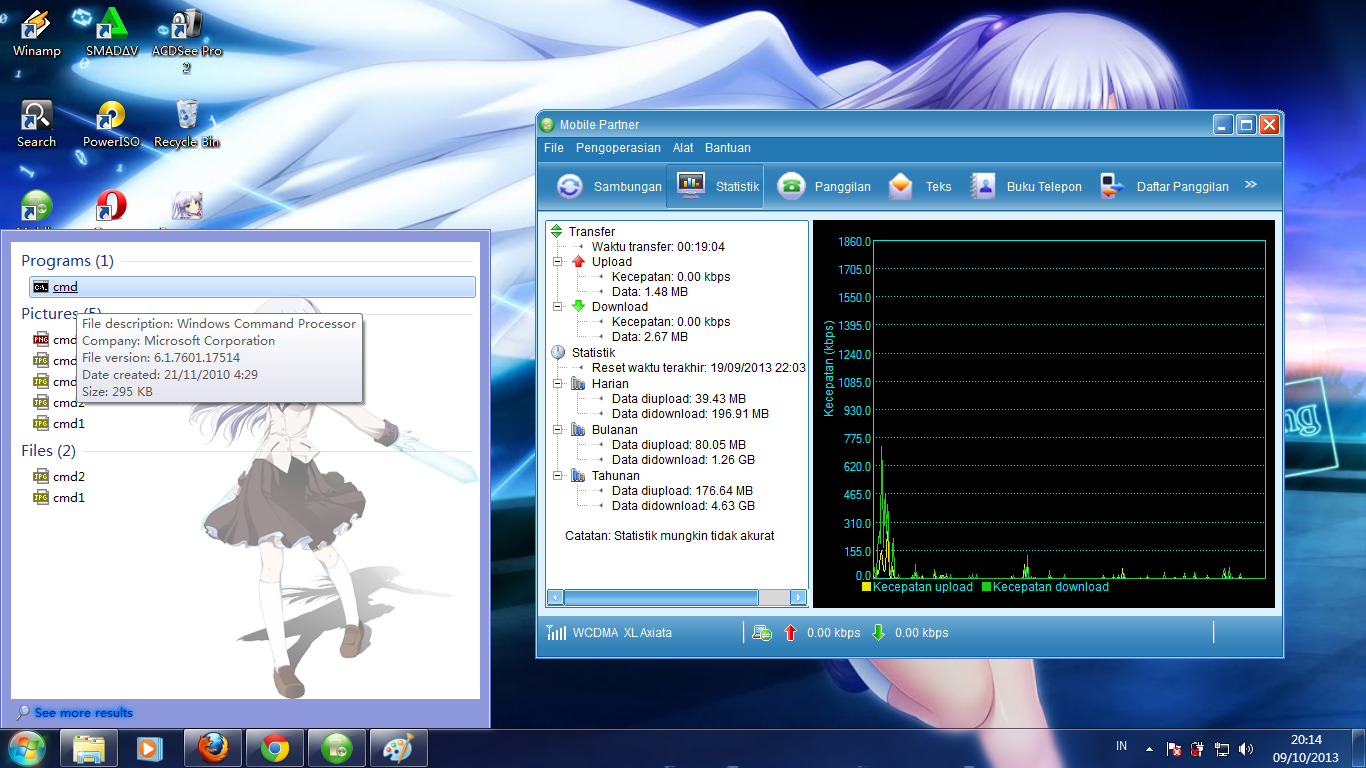Select the Harian tree node
The image size is (1366, 768).
click(610, 384)
